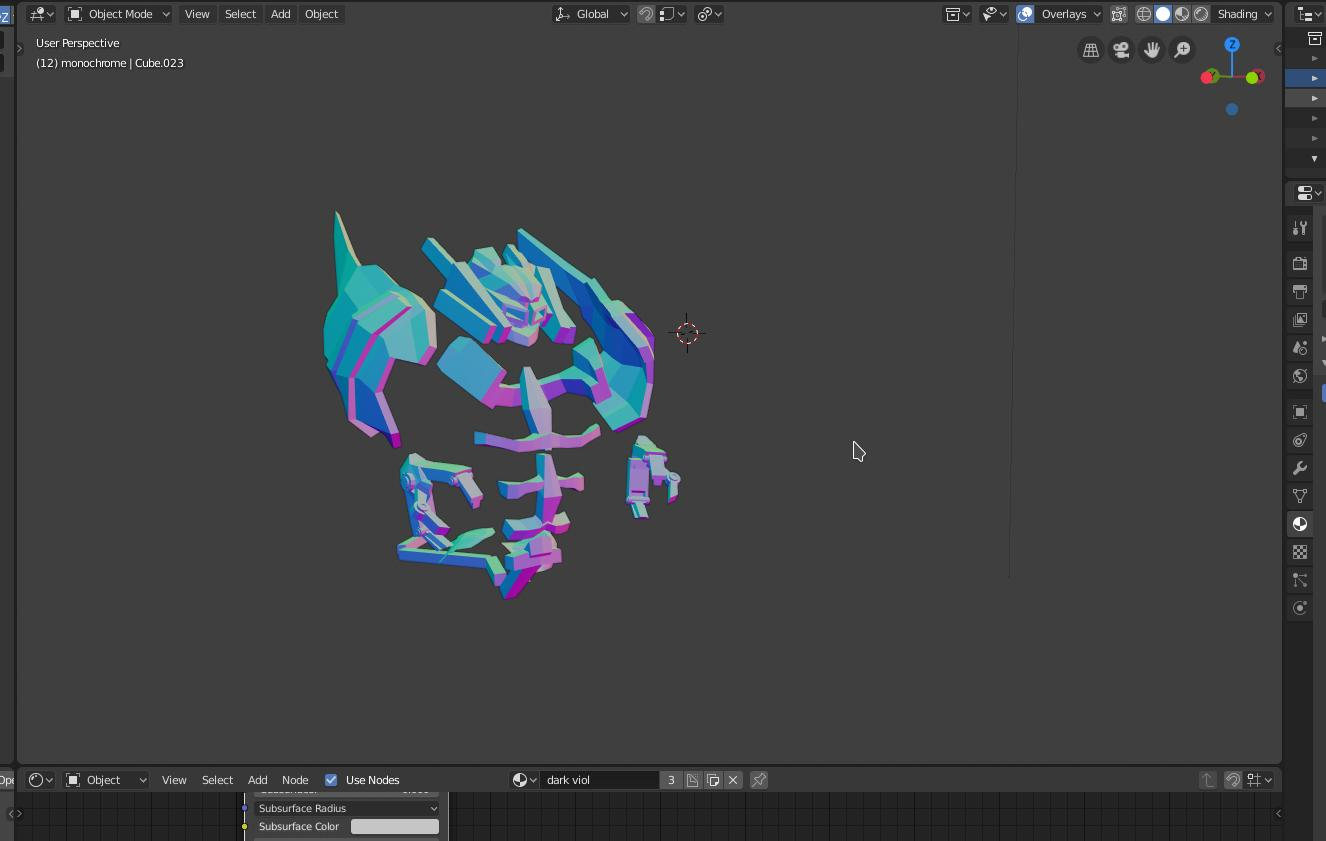
Task: Open the Physics properties tab icon
Action: pos(1300,608)
